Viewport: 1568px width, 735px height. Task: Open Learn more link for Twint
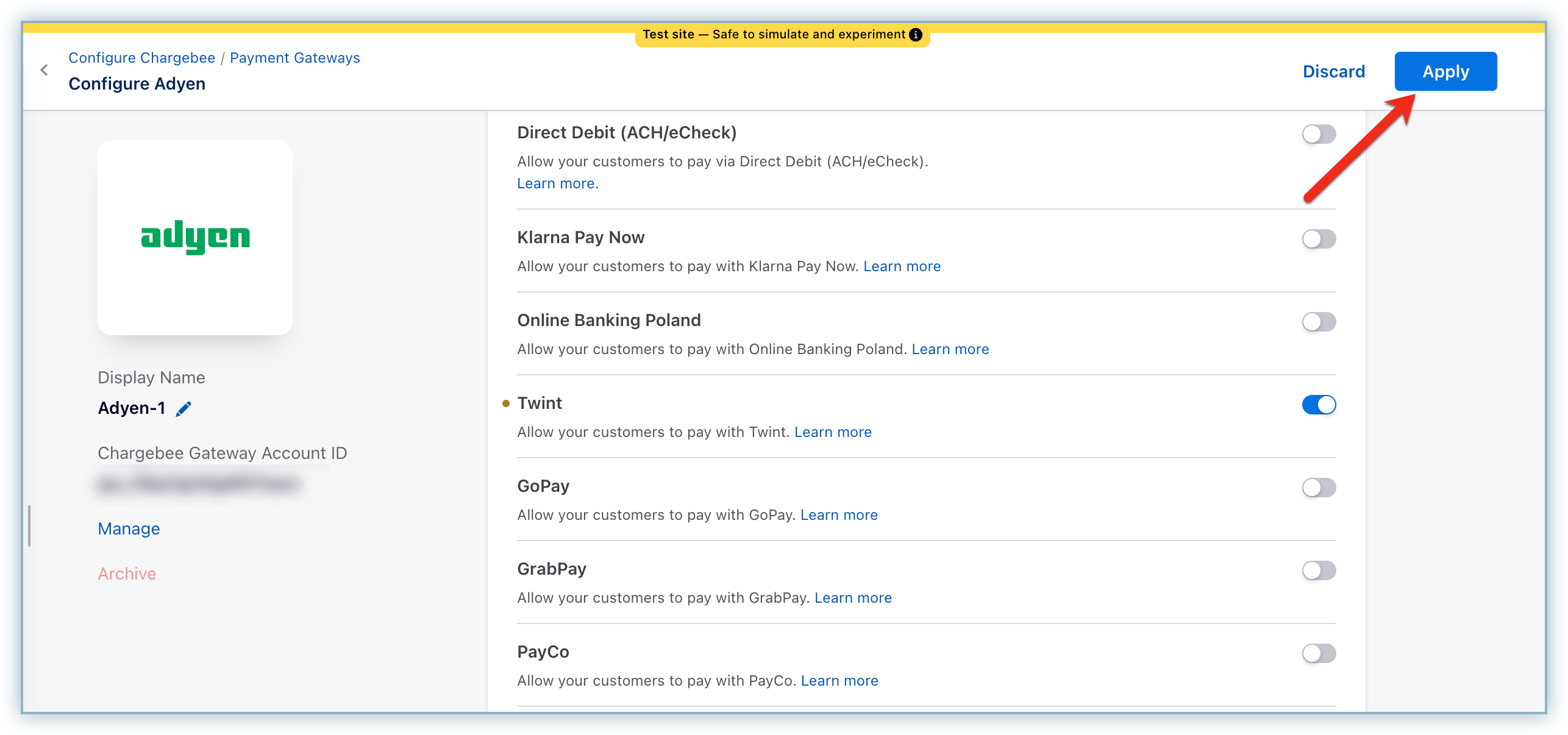click(x=833, y=432)
